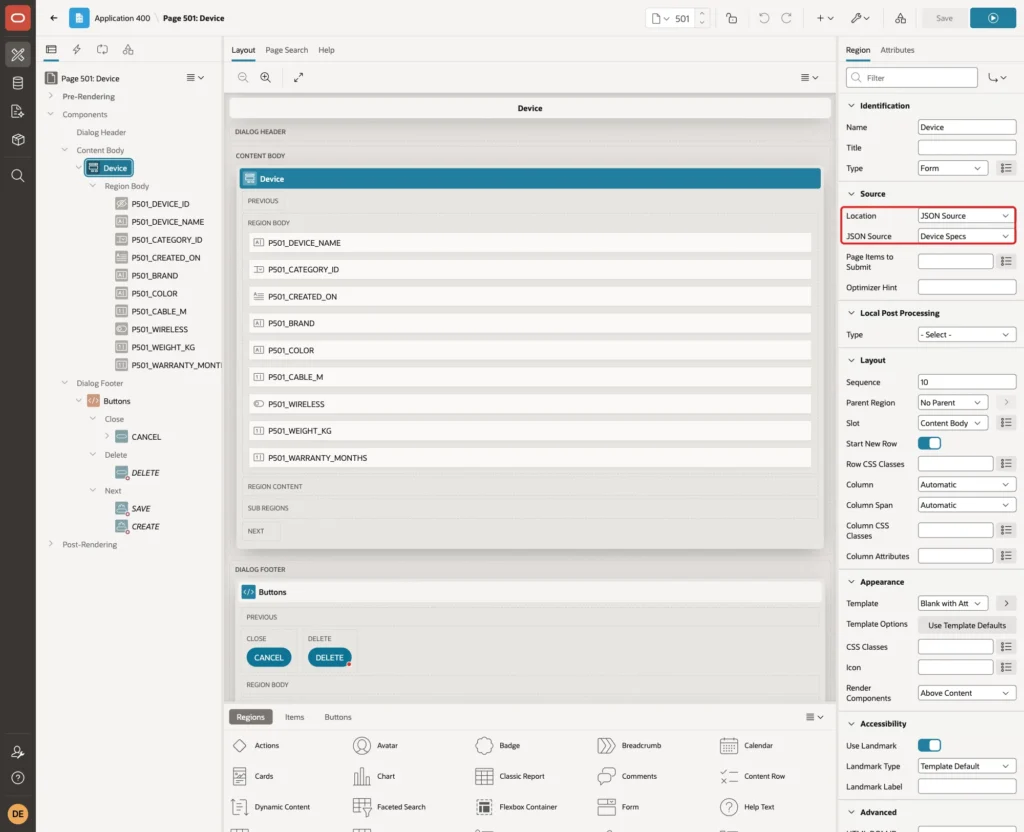This screenshot has width=1024, height=832.
Task: Open the Utilities wrench menu
Action: tap(859, 18)
